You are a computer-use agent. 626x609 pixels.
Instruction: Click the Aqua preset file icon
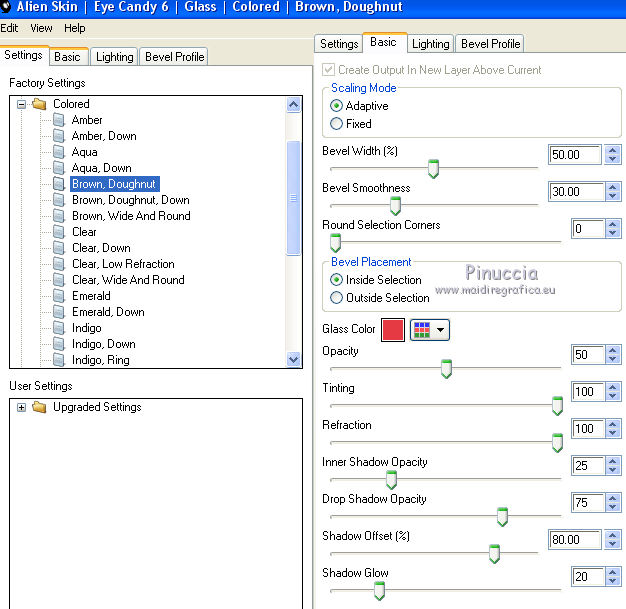pyautogui.click(x=59, y=152)
